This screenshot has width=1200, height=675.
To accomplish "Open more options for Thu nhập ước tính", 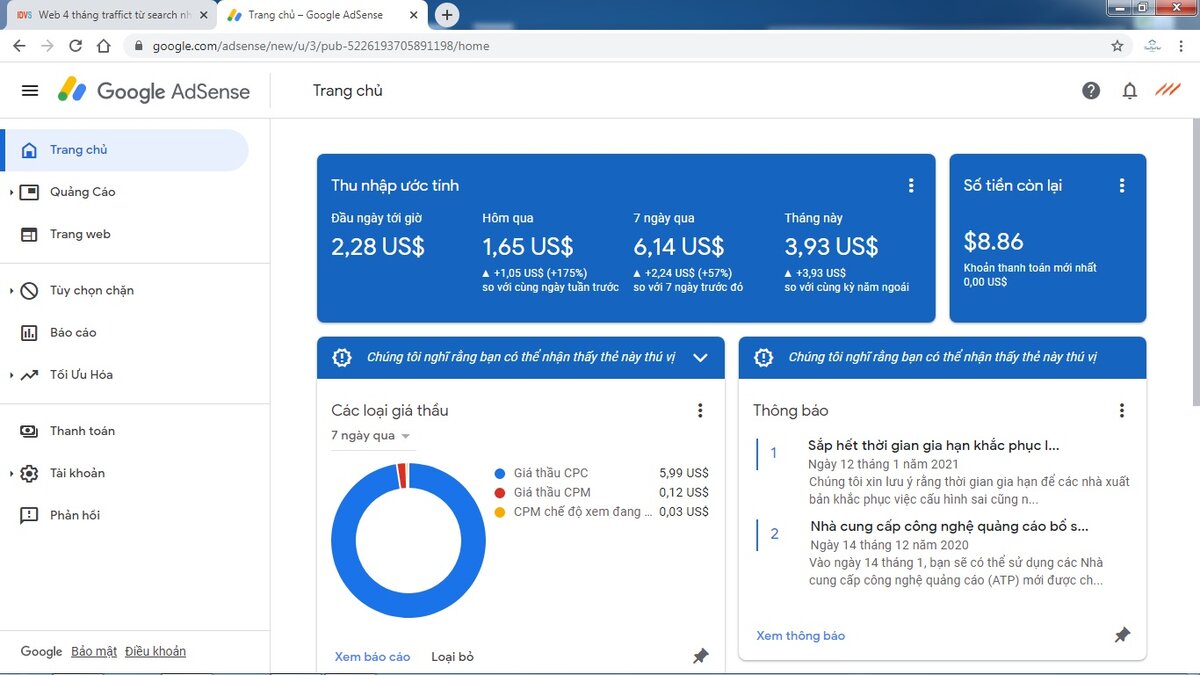I will pyautogui.click(x=911, y=185).
